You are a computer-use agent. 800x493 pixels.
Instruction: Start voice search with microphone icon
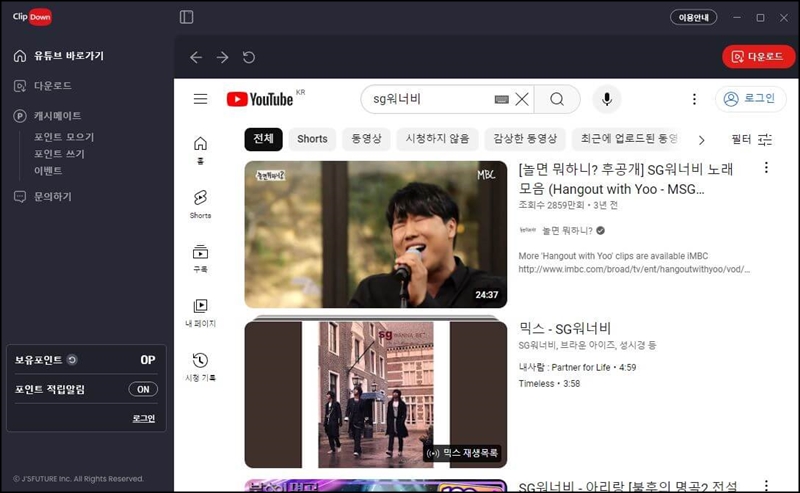click(x=607, y=99)
